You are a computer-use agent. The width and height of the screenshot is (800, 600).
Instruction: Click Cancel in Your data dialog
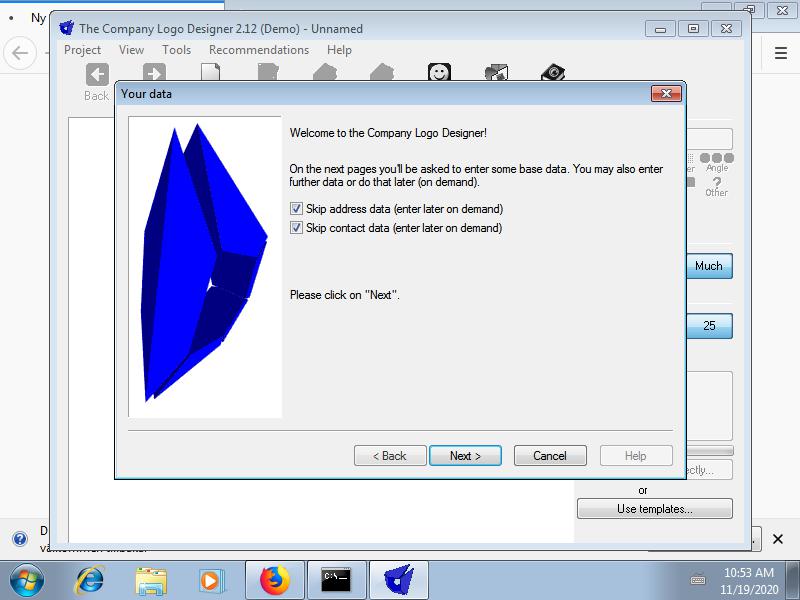click(550, 456)
